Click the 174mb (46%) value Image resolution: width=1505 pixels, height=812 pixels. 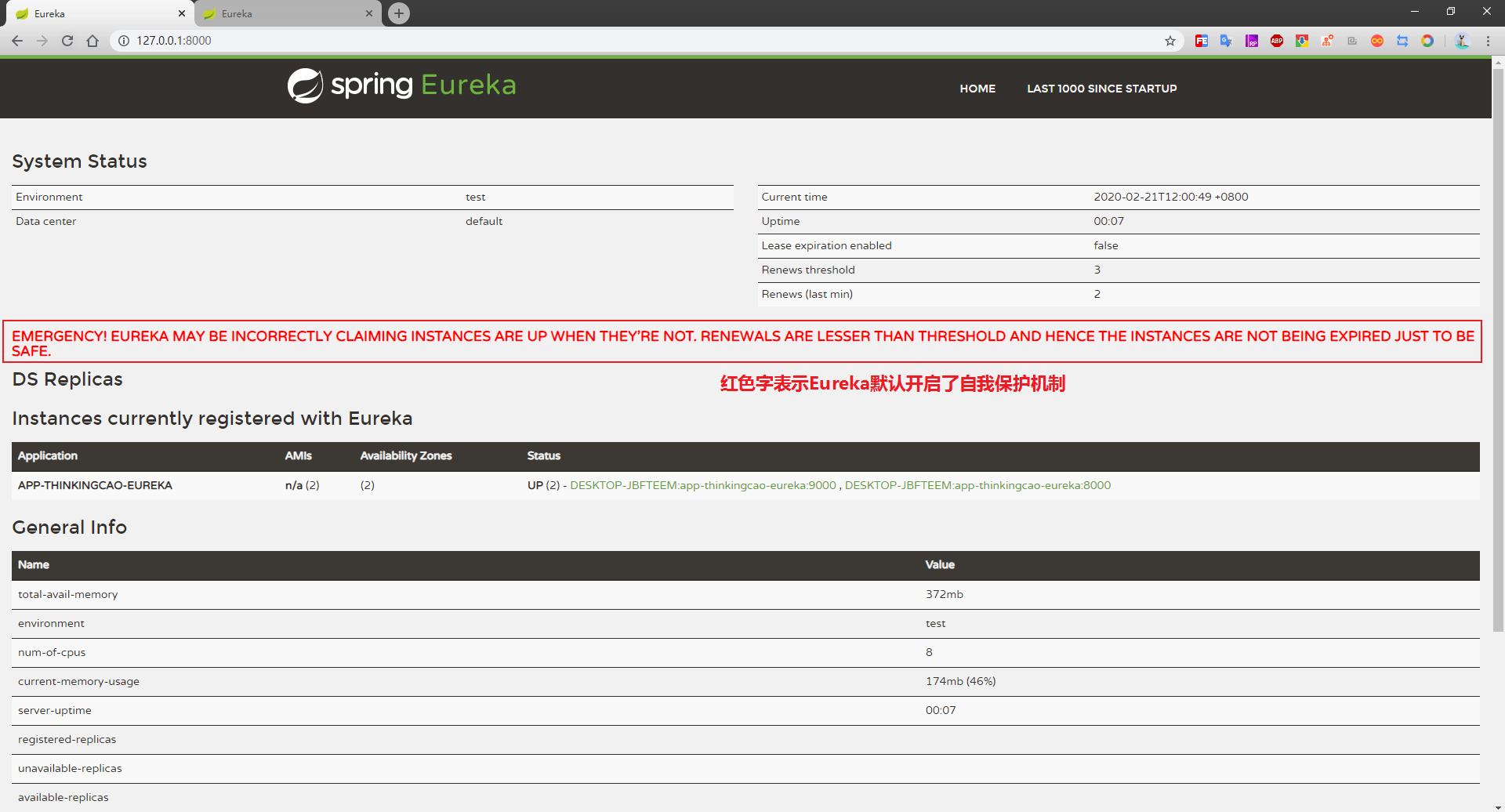pos(960,681)
